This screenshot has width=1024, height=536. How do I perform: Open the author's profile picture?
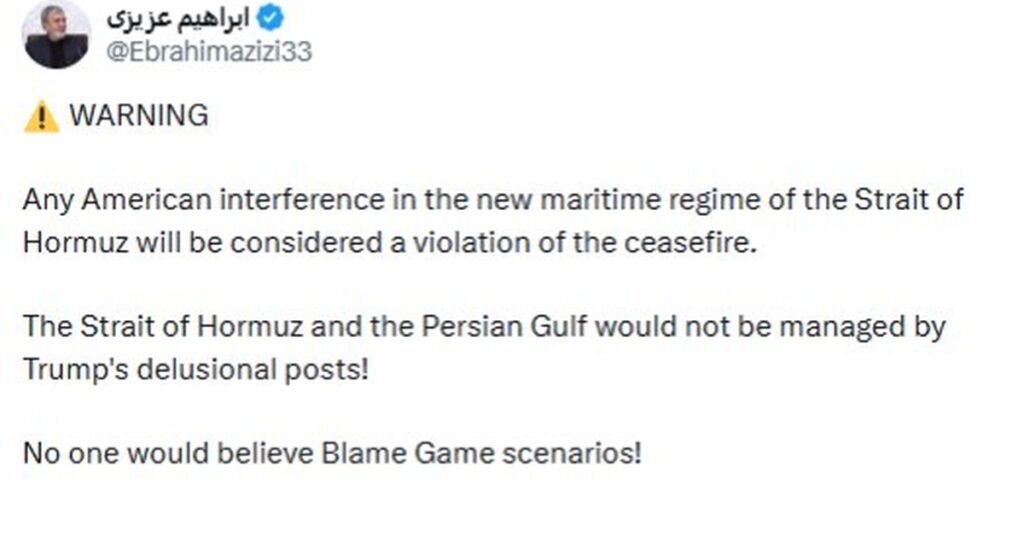[x=56, y=35]
